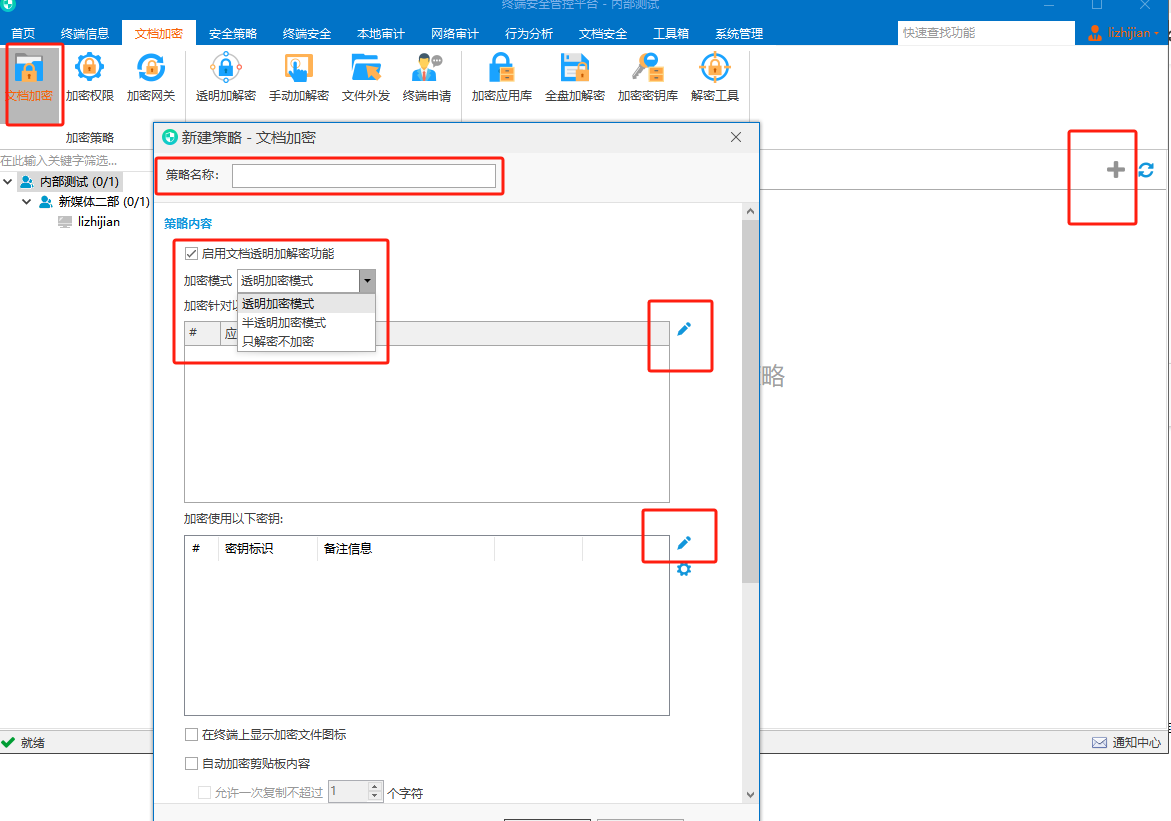This screenshot has width=1171, height=821.
Task: Switch to the 工具箱 tab
Action: click(671, 34)
